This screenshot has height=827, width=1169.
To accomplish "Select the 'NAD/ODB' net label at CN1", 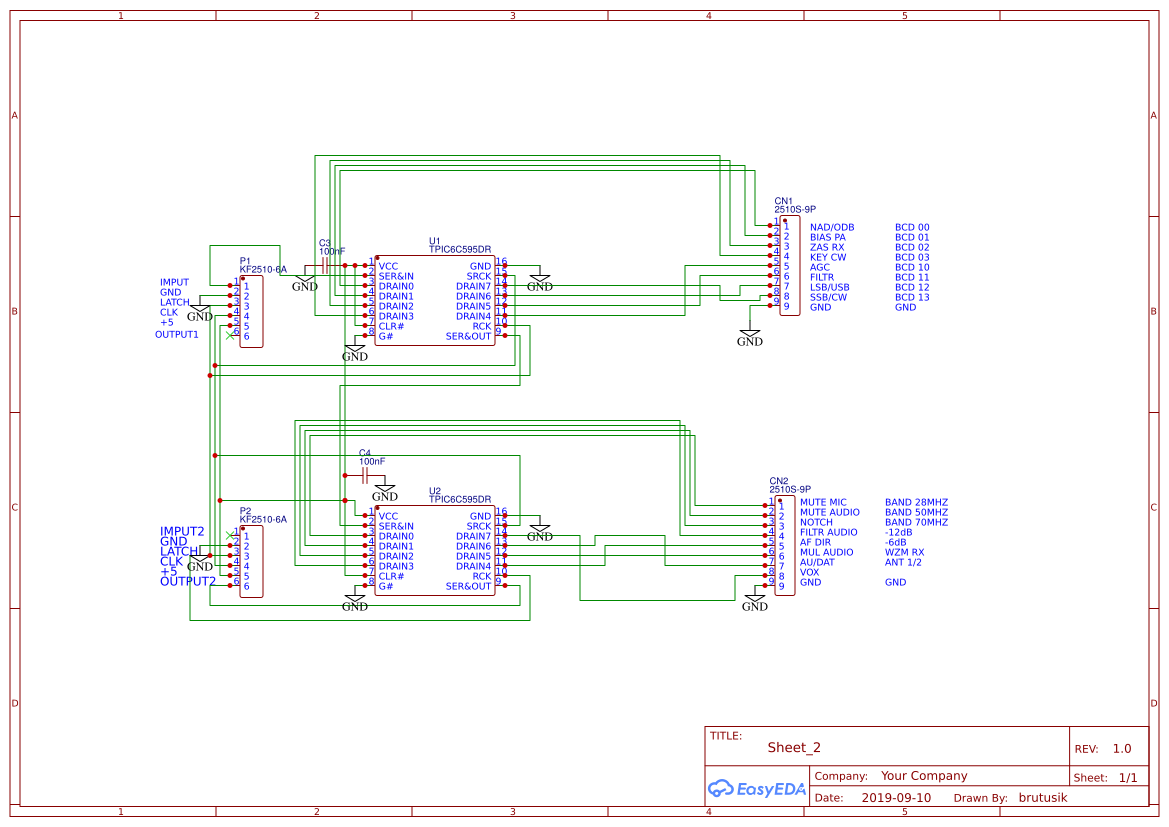I will point(832,228).
